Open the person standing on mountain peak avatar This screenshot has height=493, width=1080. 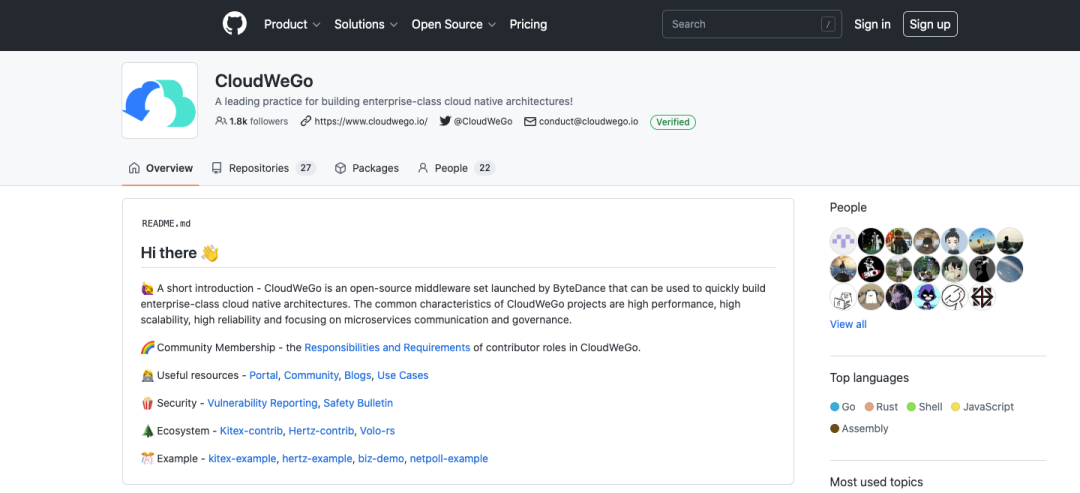point(843,269)
